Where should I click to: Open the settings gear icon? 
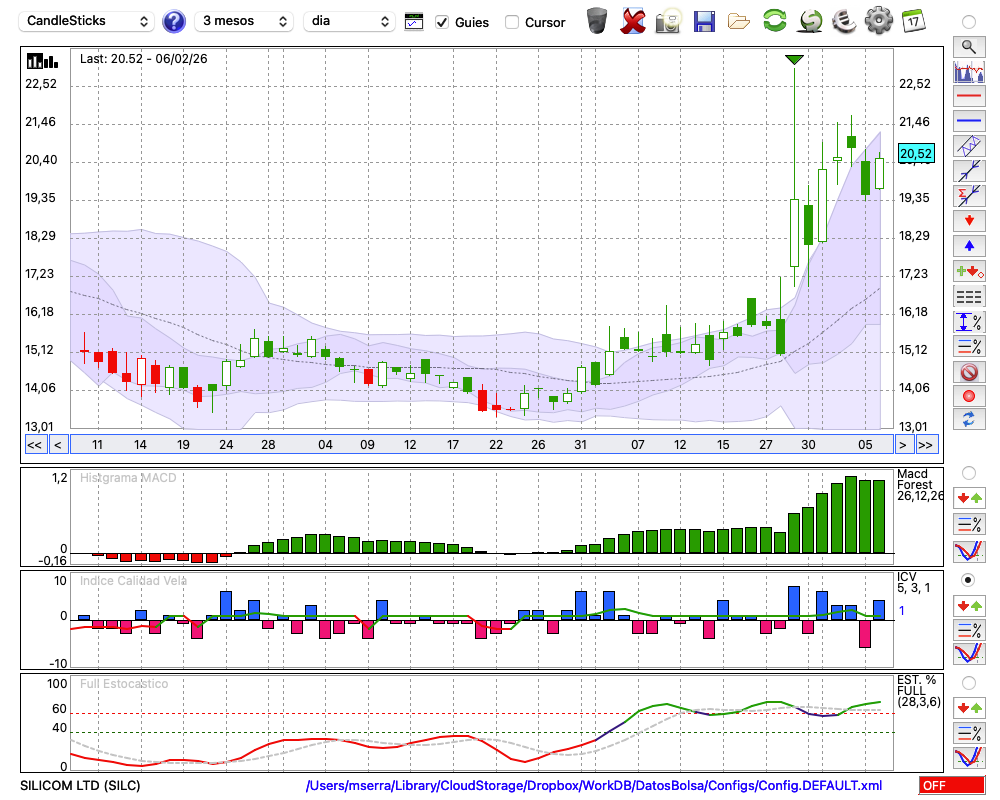click(878, 21)
